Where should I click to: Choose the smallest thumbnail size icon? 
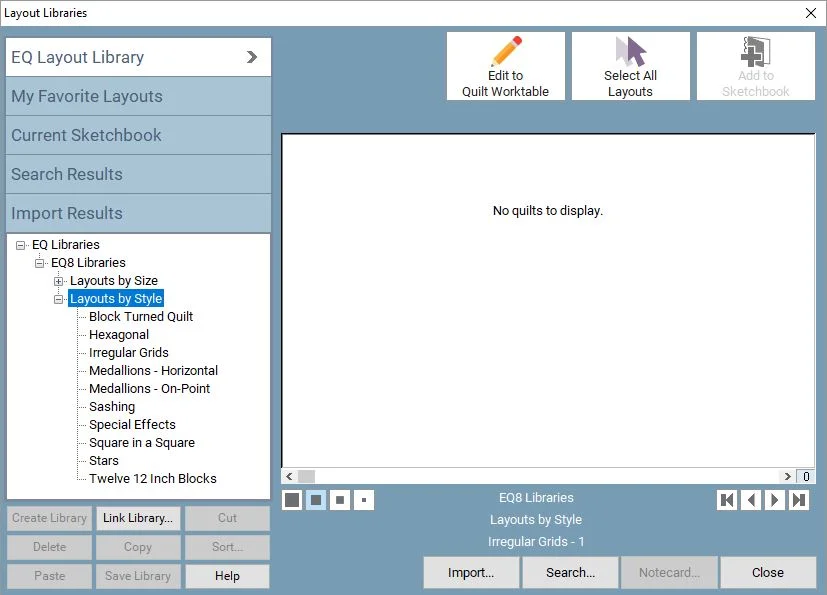click(364, 500)
